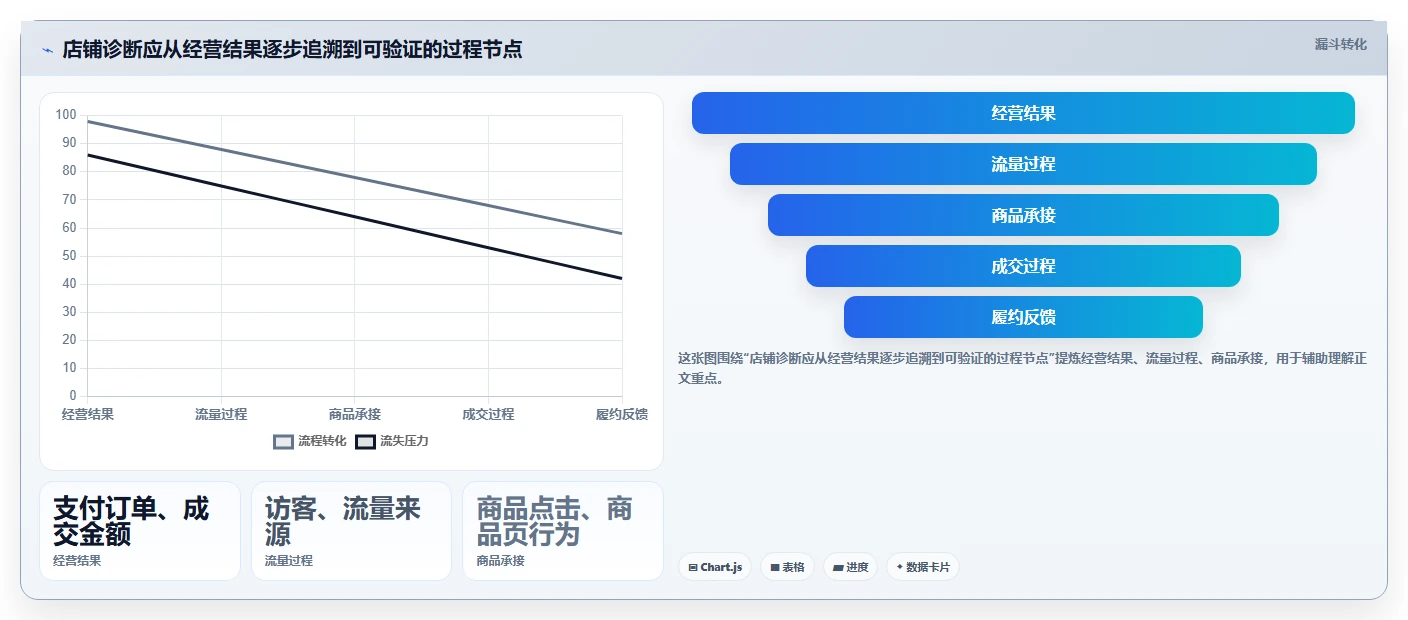This screenshot has height=620, width=1408.
Task: Click the y-axis value 50
Action: tap(69, 256)
